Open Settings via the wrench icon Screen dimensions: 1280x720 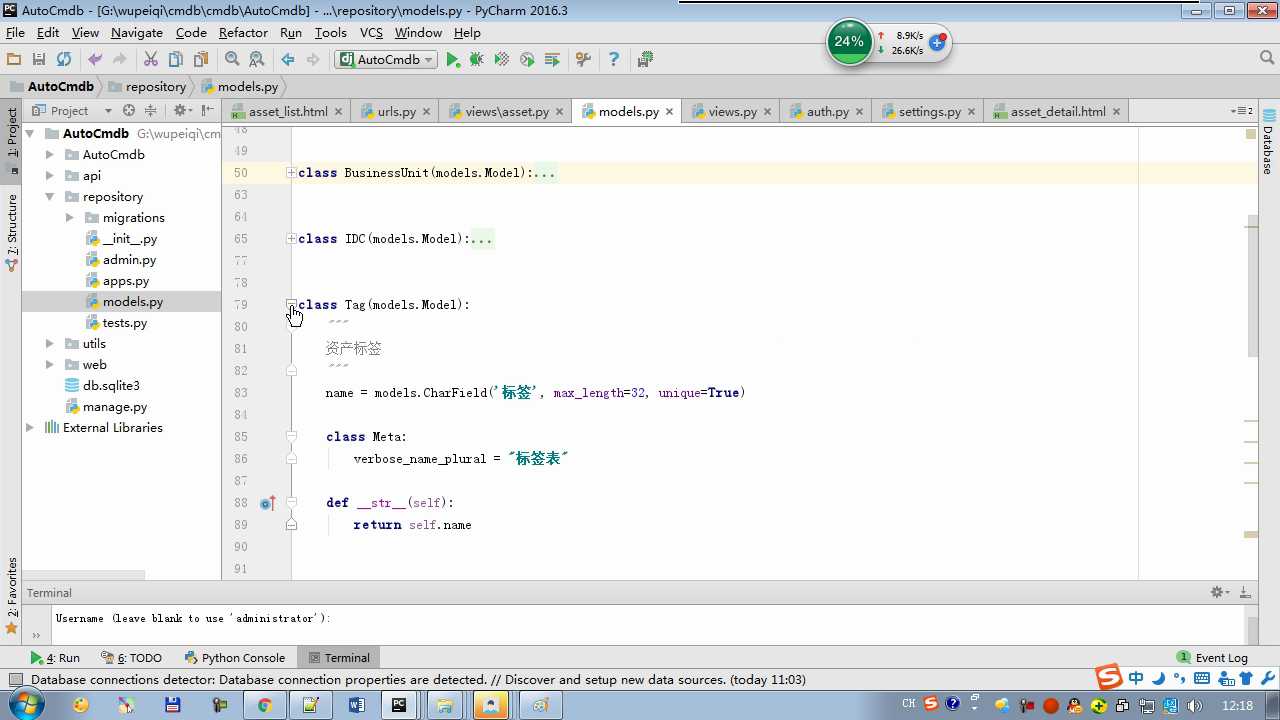pos(583,59)
